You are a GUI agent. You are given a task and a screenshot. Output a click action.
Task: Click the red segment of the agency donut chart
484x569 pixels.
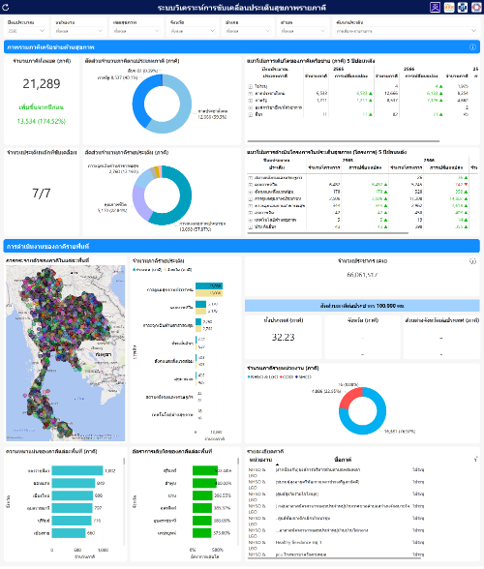(350, 397)
